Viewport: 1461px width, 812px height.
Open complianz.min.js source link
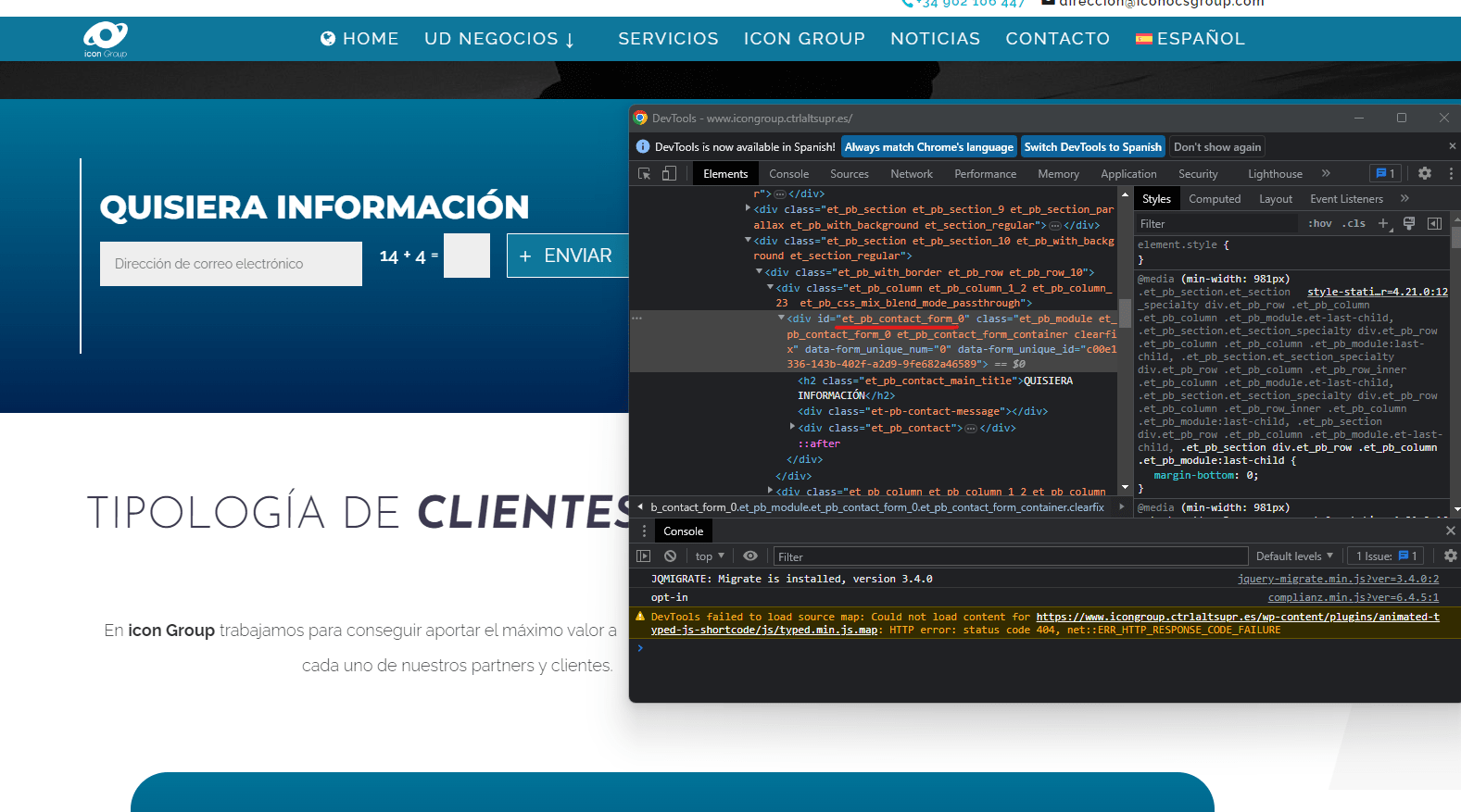[x=1354, y=597]
